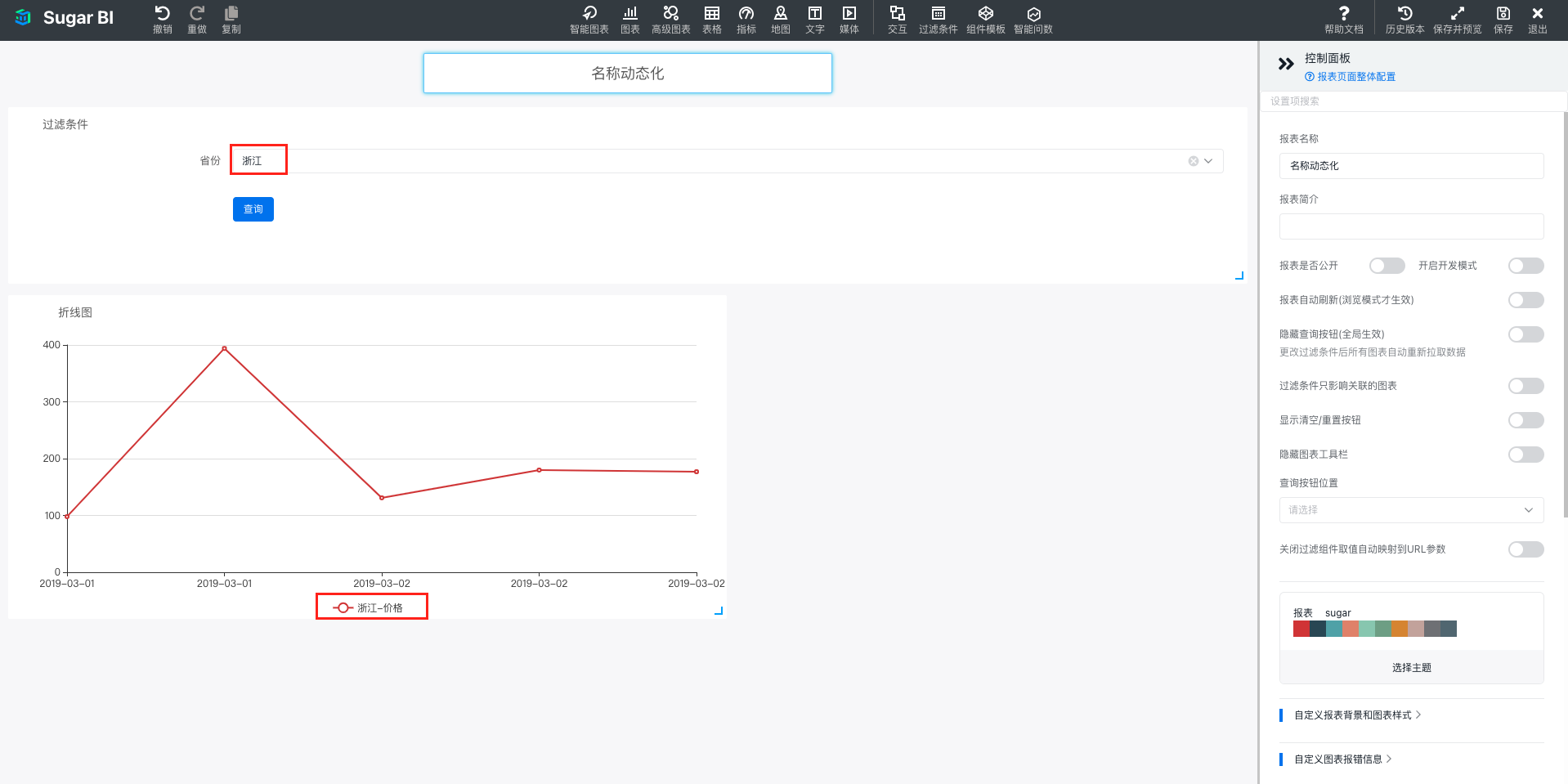Toggle 报表是否公开 switch

[x=1387, y=266]
